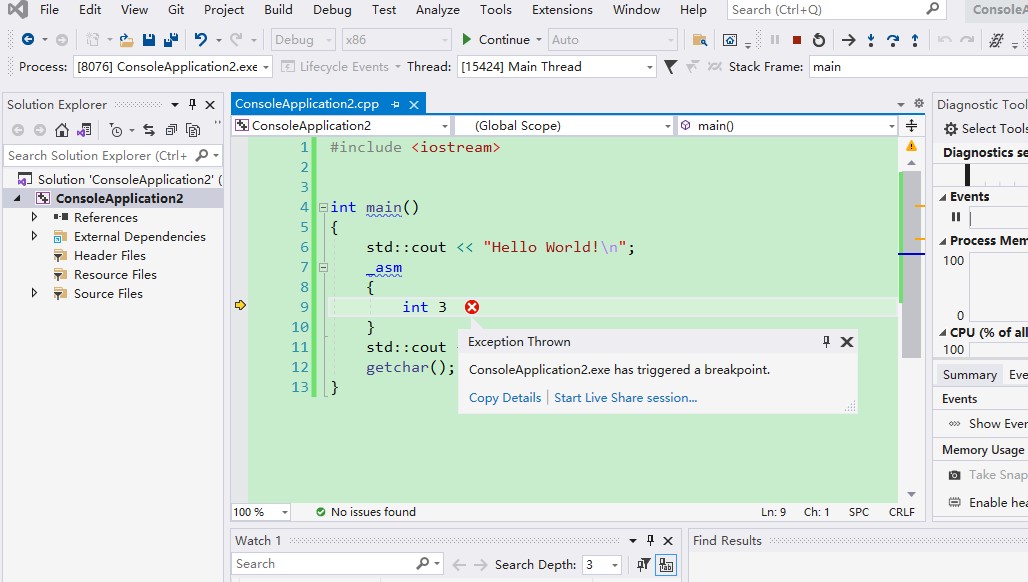Viewport: 1028px width, 582px height.
Task: Collapse the ConsoleApplication2 project node
Action: (x=17, y=198)
